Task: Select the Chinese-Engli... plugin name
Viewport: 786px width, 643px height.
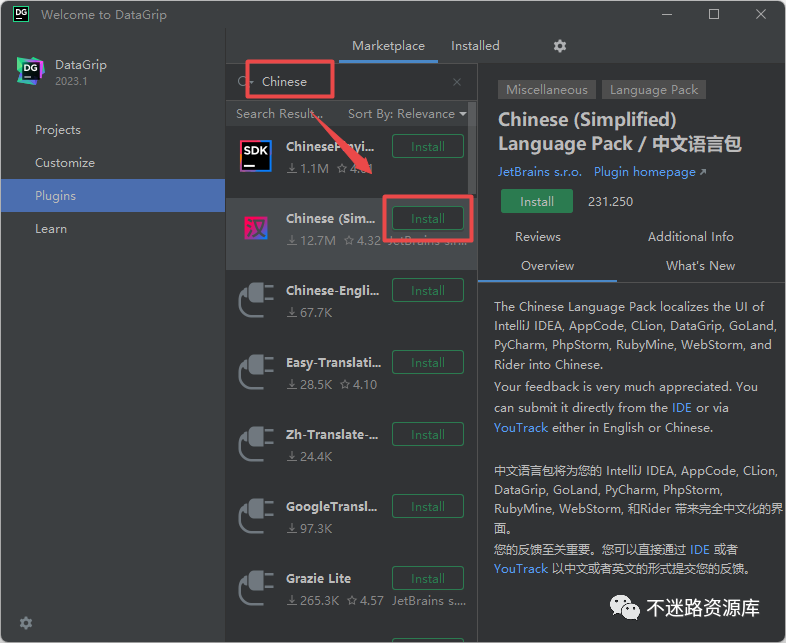Action: point(332,291)
